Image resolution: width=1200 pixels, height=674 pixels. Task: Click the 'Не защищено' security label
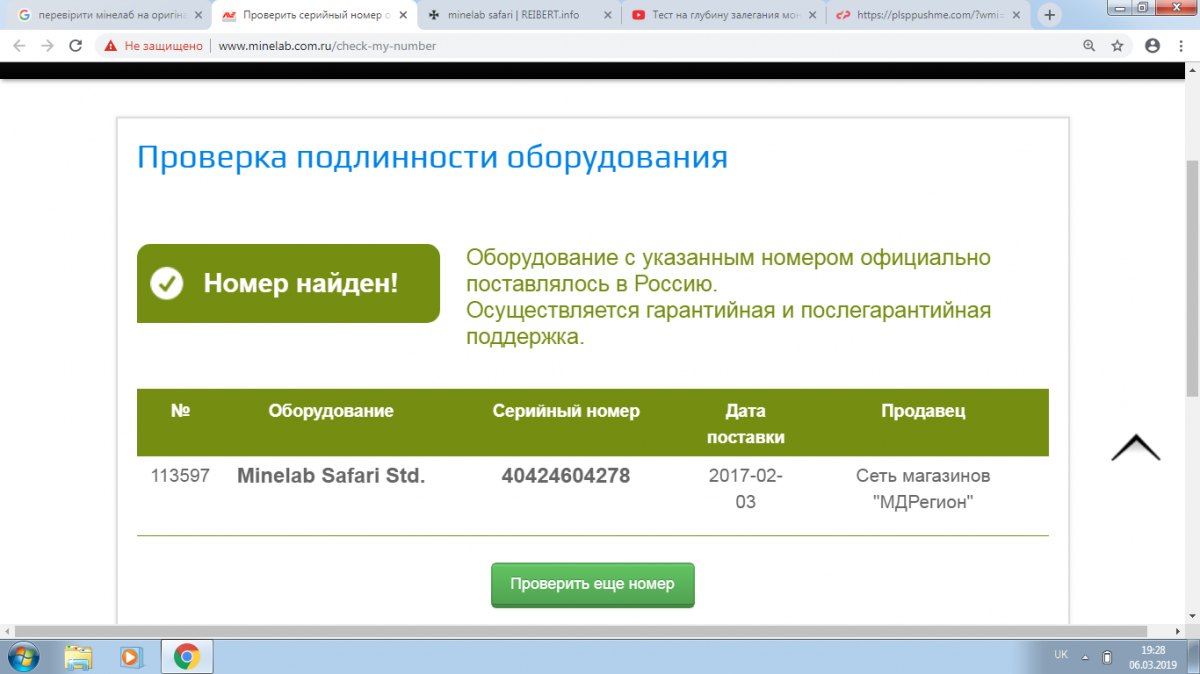(163, 46)
